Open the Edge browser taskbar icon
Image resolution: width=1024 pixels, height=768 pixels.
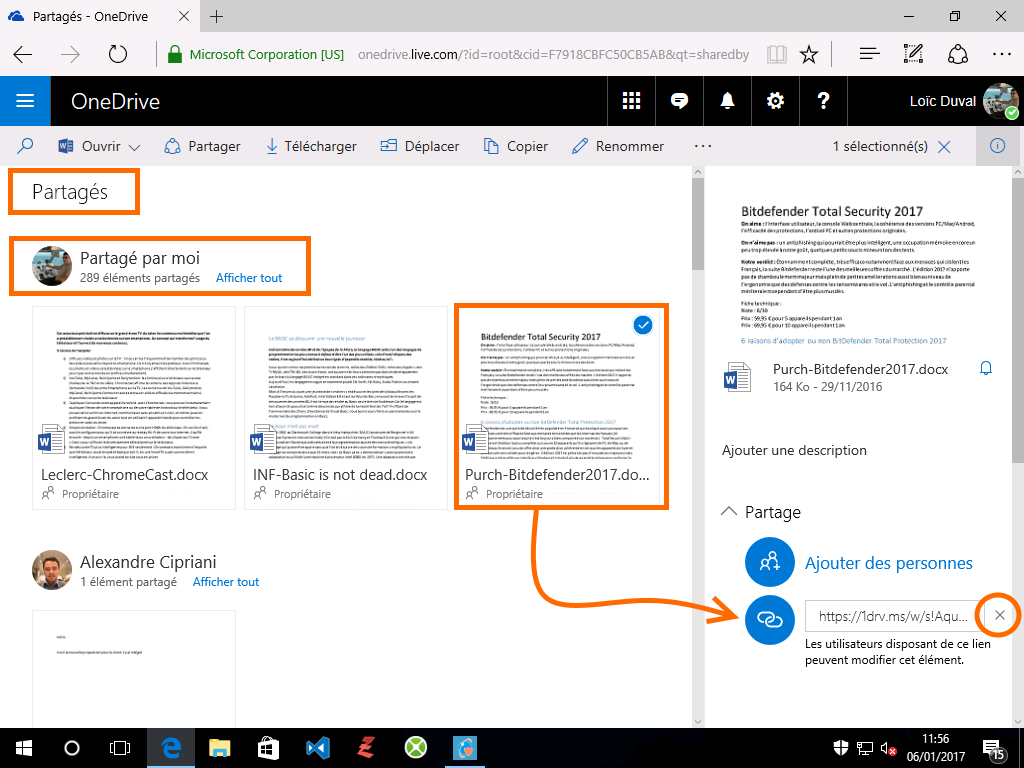170,748
